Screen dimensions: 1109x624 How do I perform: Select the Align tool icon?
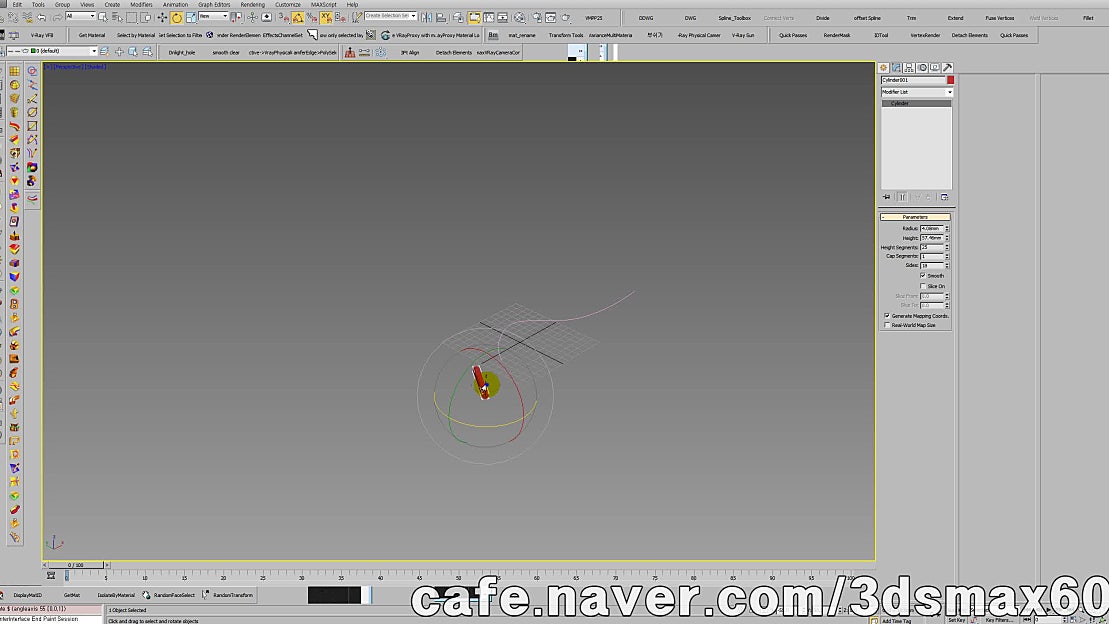(441, 18)
